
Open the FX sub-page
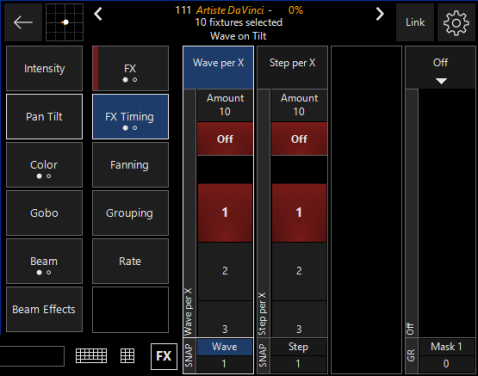point(130,68)
